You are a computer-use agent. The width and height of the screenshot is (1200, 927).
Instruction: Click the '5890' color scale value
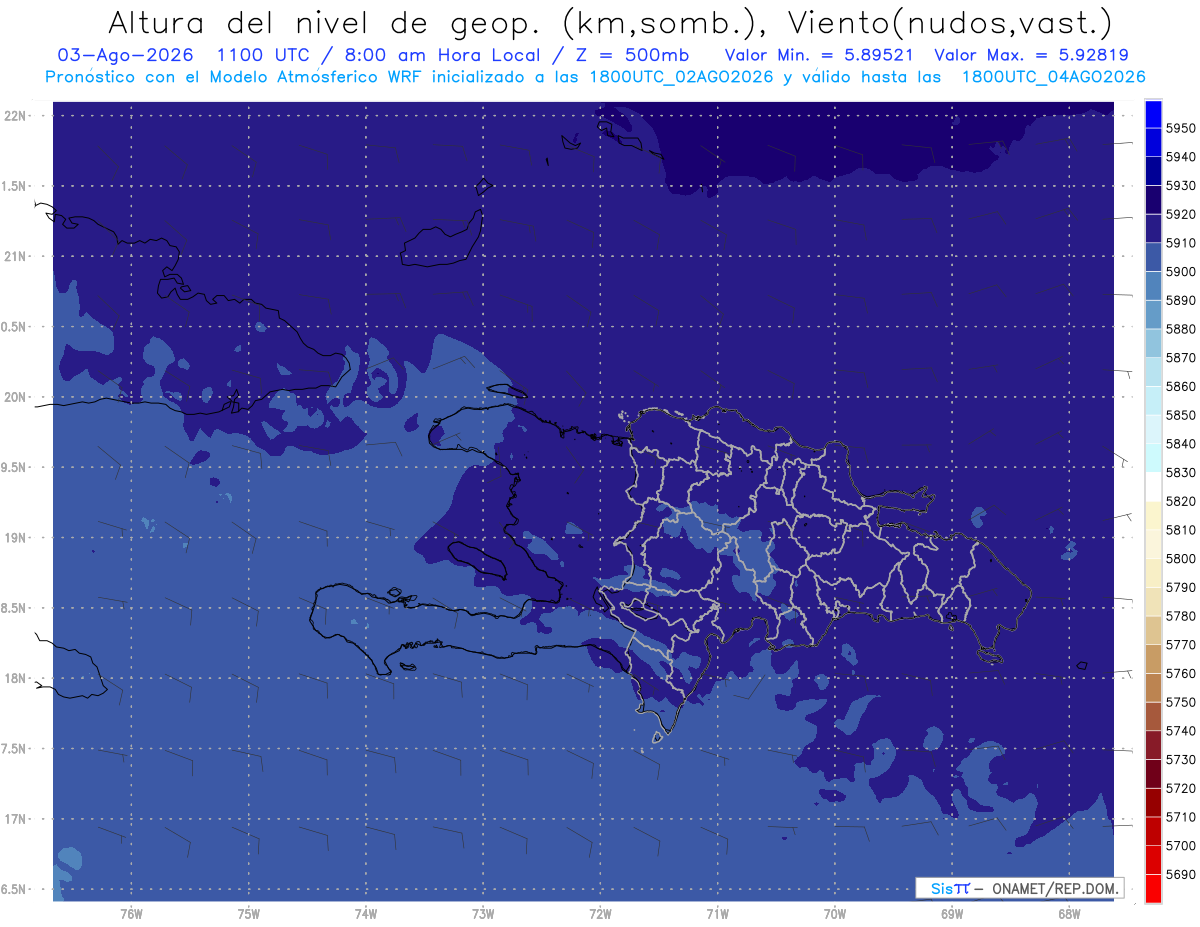(x=1180, y=301)
